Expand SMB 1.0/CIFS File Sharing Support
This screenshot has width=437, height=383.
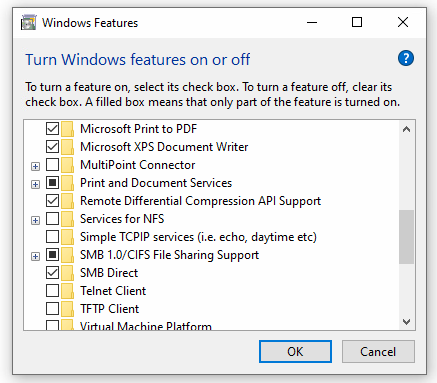[x=35, y=256]
